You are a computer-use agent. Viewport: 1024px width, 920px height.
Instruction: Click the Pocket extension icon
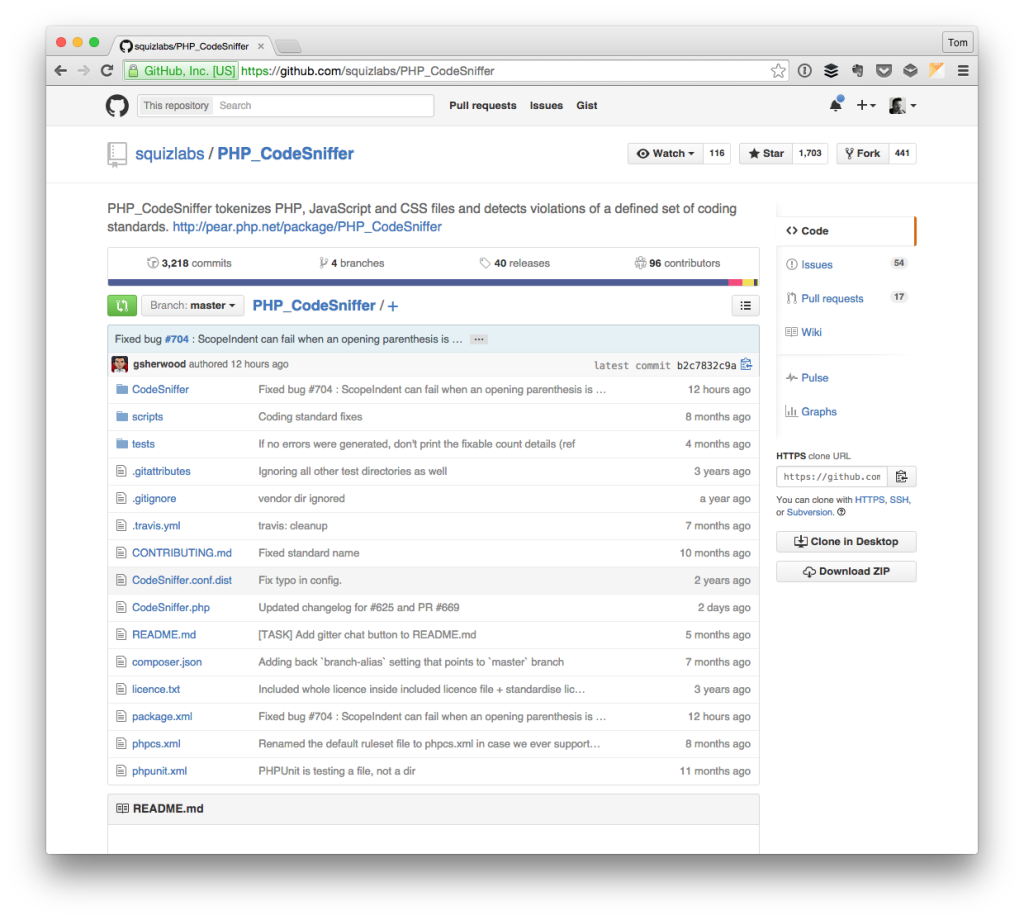click(x=884, y=71)
